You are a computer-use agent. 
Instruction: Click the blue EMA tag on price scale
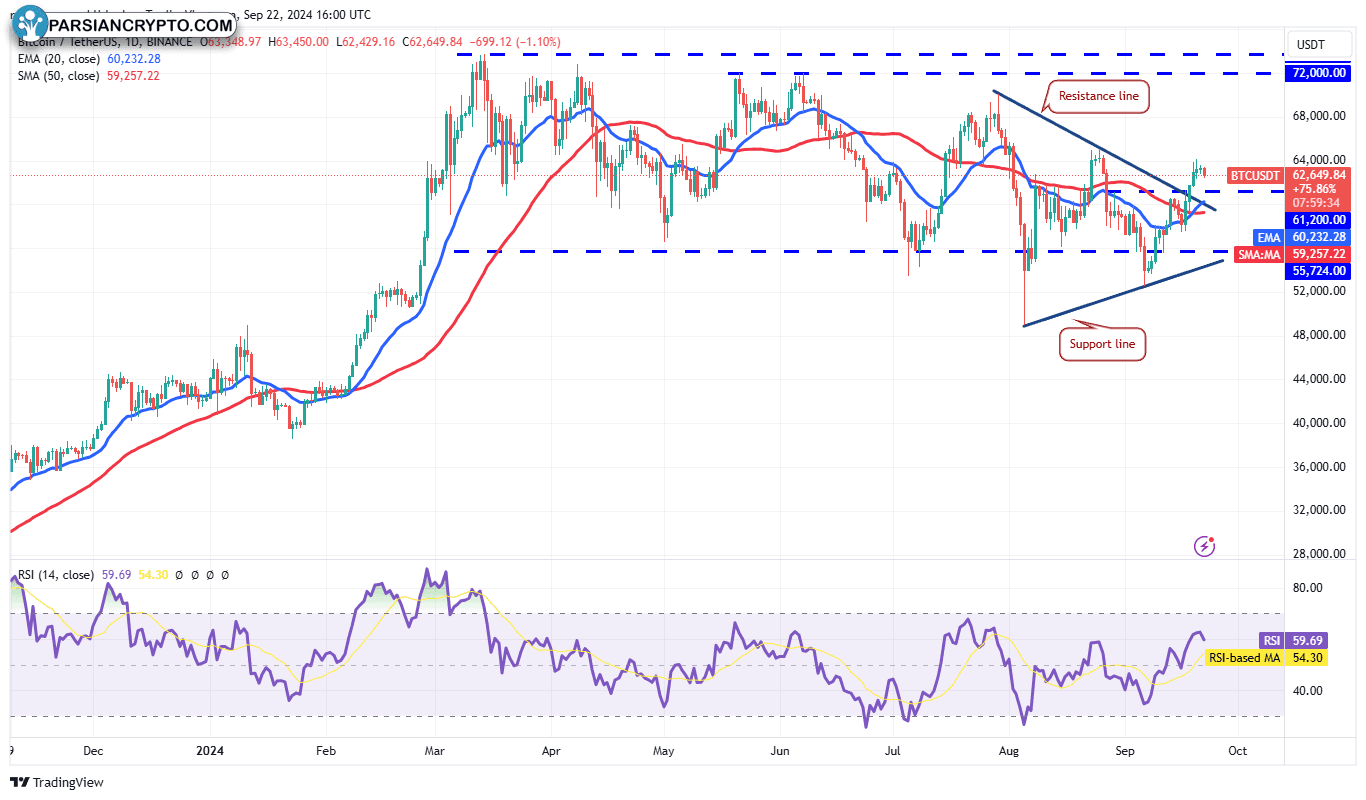pos(1268,237)
